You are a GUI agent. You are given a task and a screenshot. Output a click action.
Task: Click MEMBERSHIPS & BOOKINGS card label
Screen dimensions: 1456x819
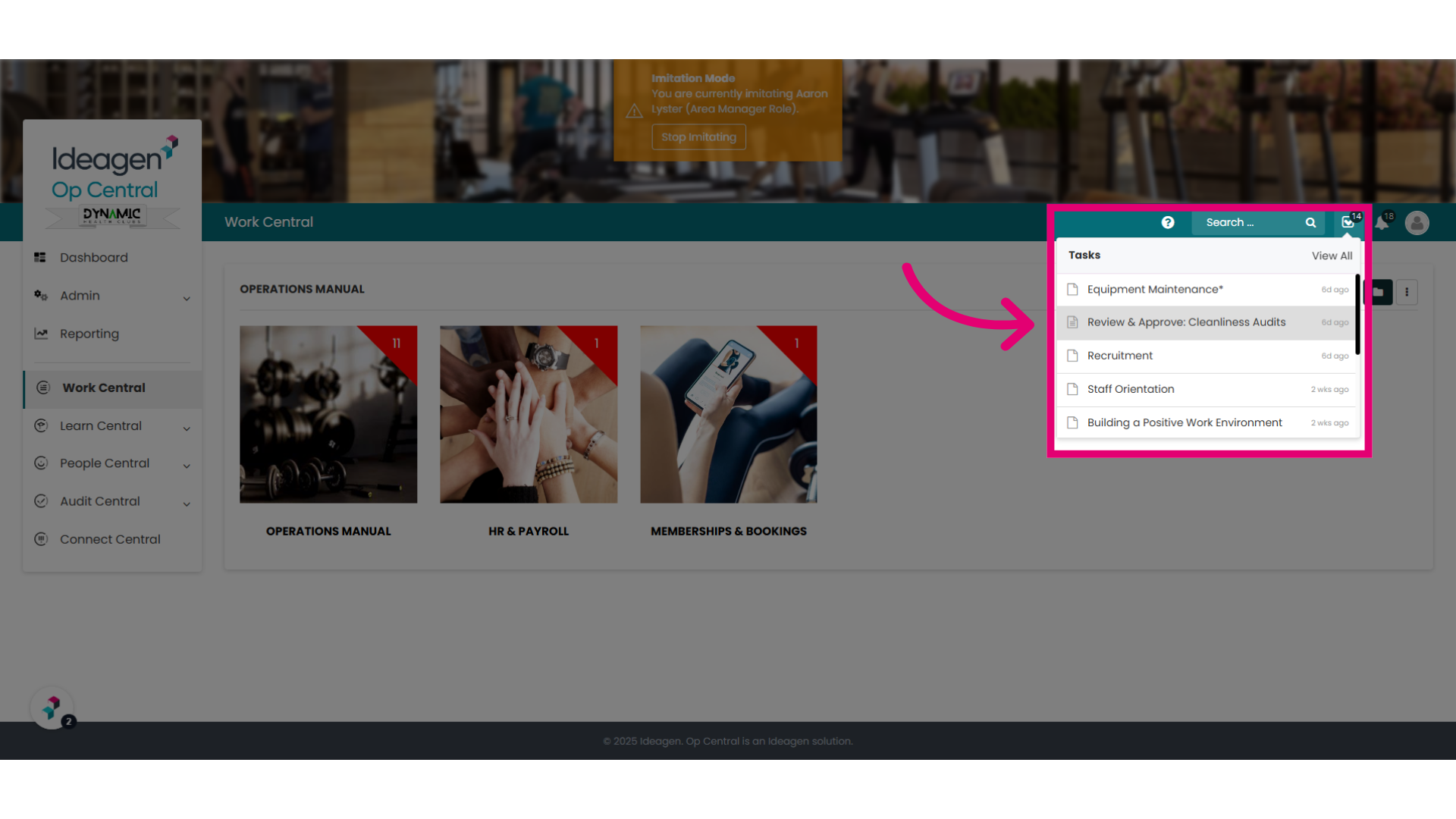point(729,531)
